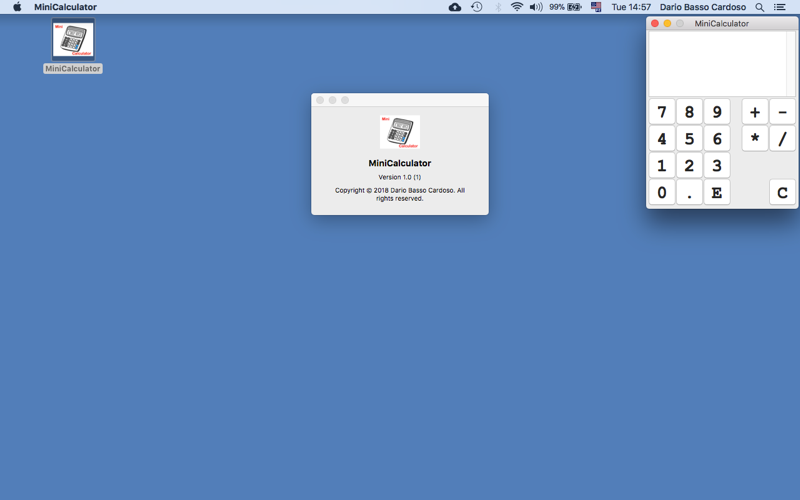The image size is (800, 500).
Task: Open the Apple menu
Action: (17, 7)
